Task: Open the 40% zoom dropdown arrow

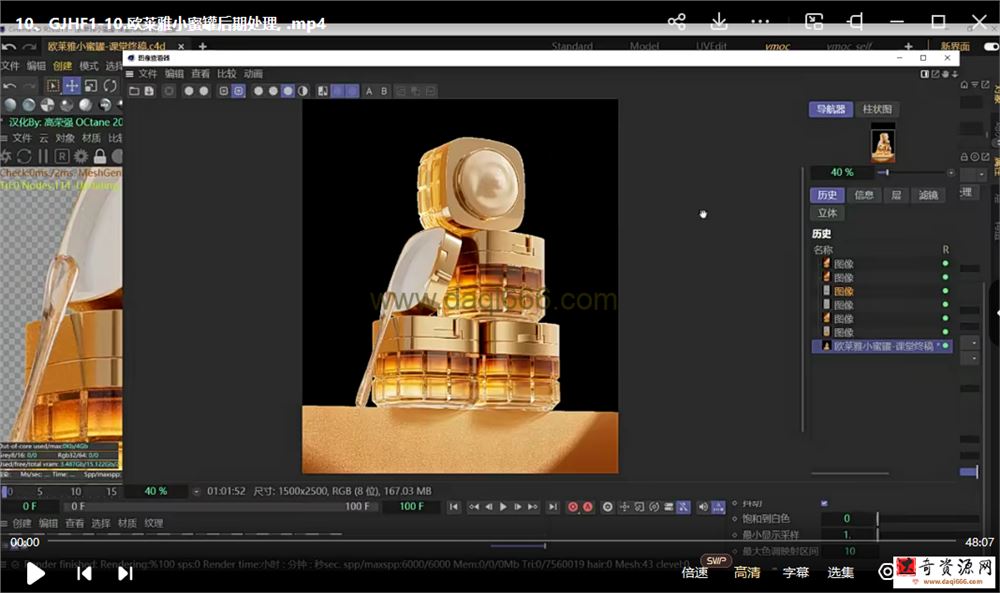Action: 196,492
